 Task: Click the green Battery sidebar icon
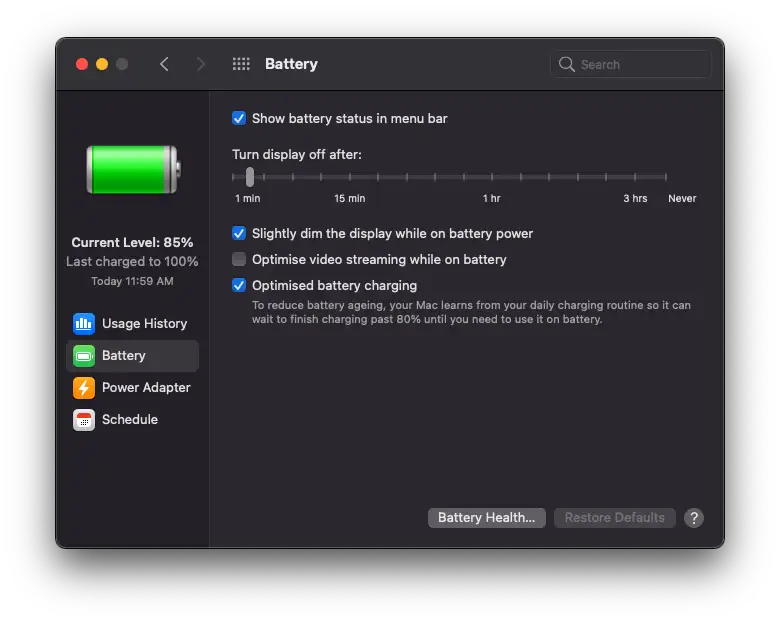[x=84, y=356]
